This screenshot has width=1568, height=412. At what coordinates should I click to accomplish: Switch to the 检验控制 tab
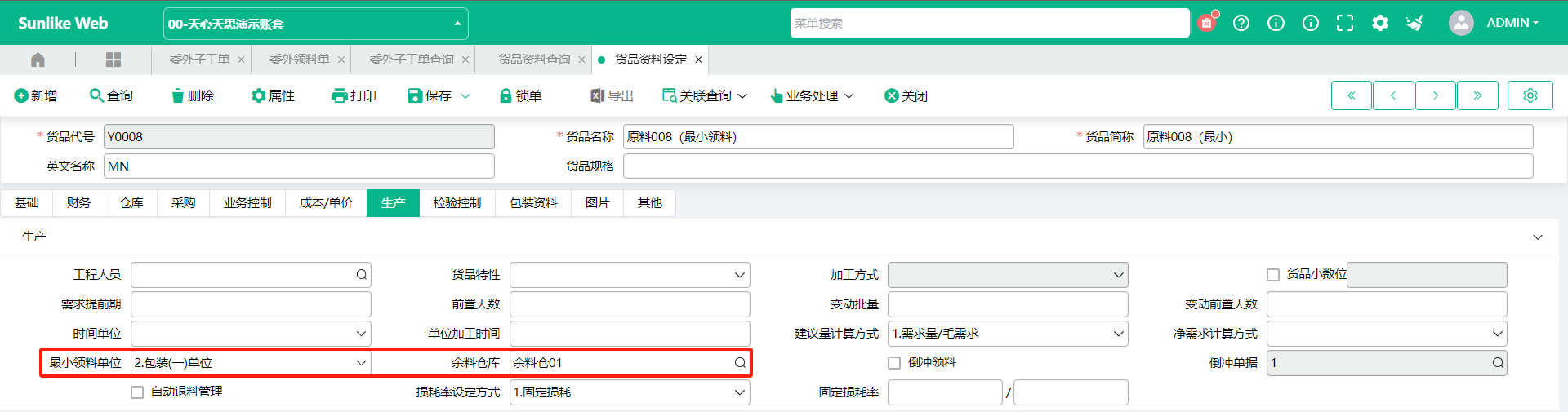(x=457, y=203)
